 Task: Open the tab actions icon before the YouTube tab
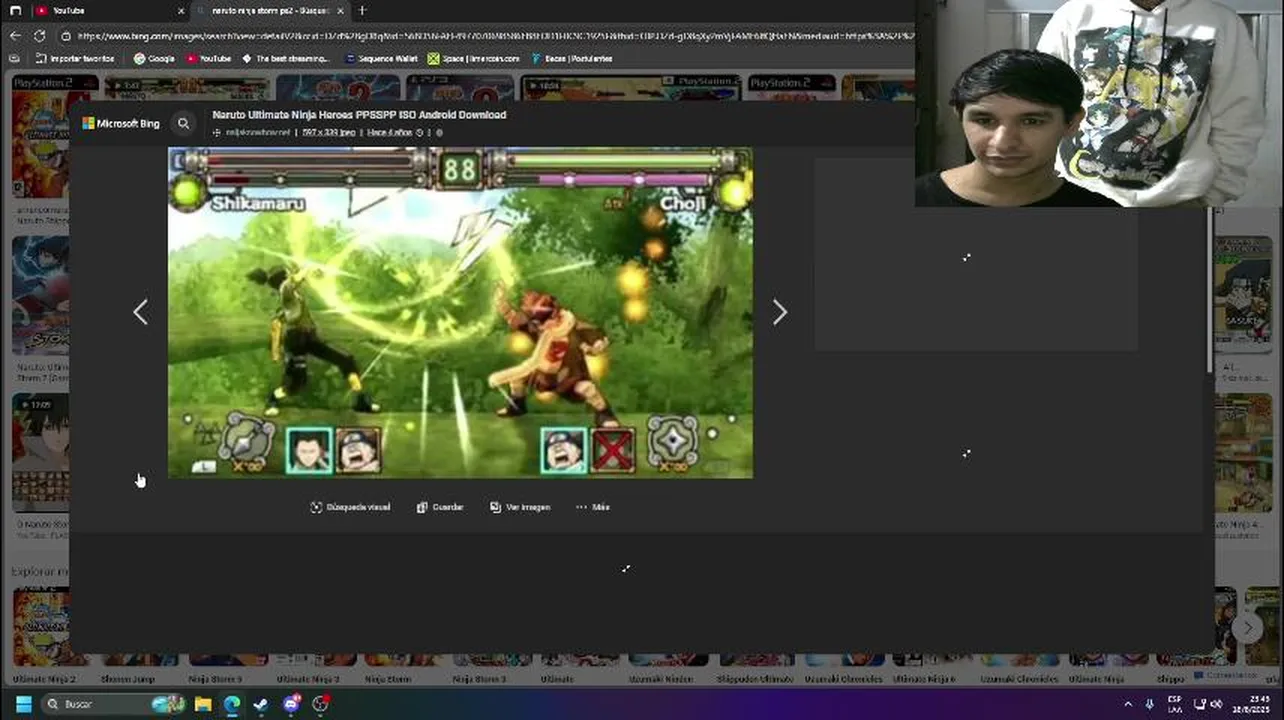[15, 10]
